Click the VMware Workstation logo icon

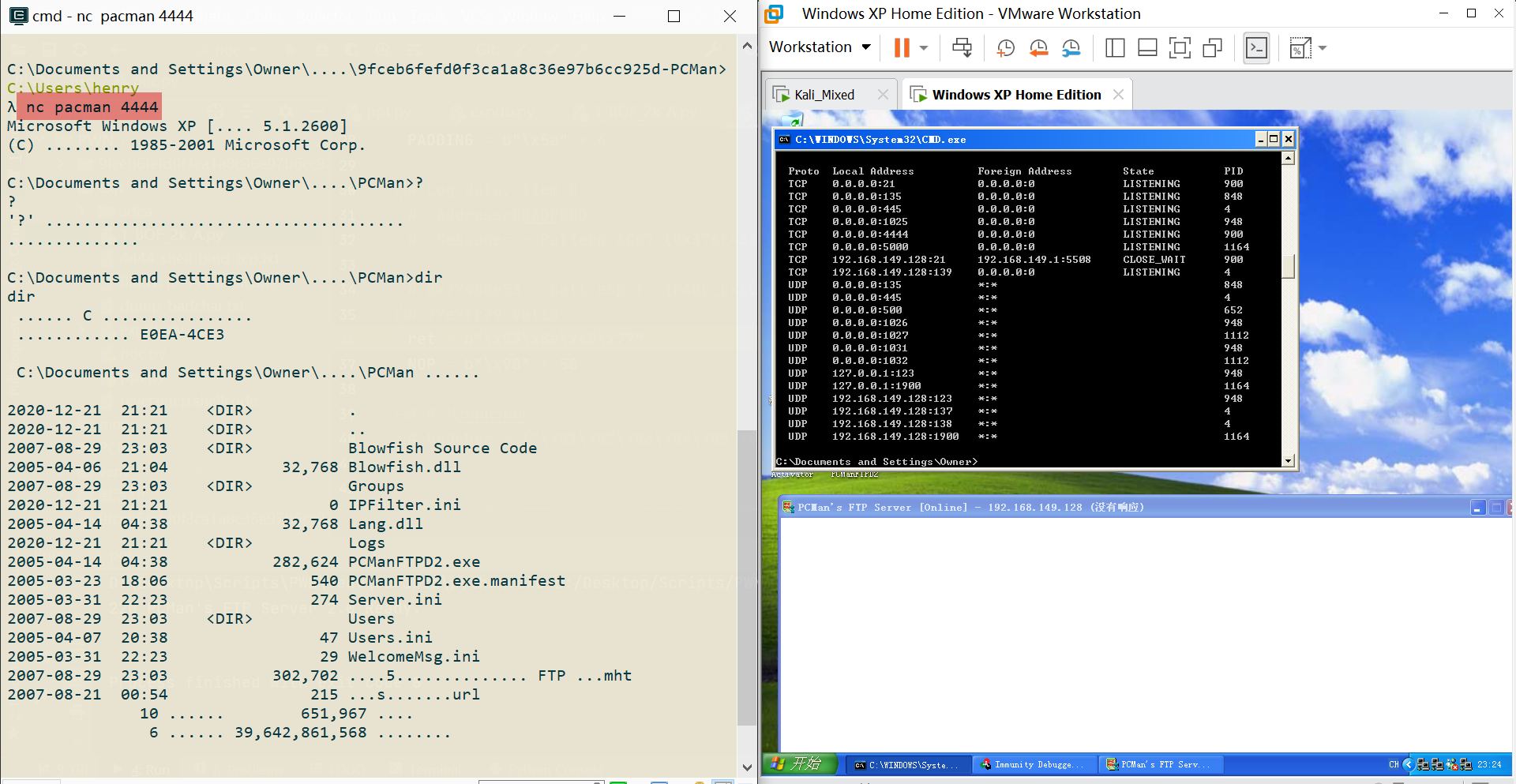point(774,13)
